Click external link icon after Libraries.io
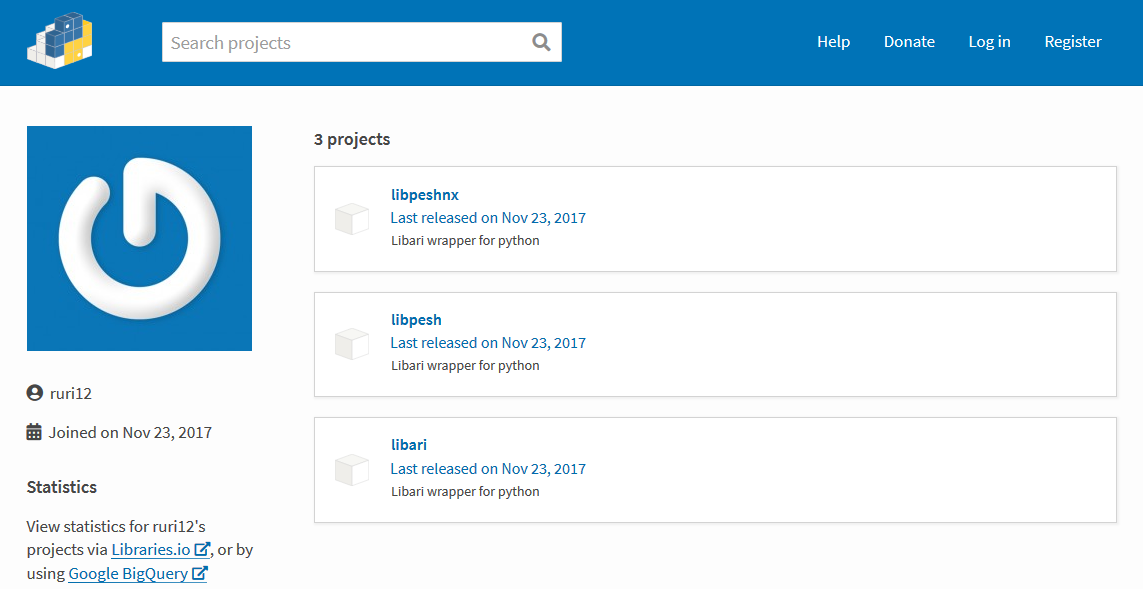The width and height of the screenshot is (1143, 589). (x=203, y=549)
